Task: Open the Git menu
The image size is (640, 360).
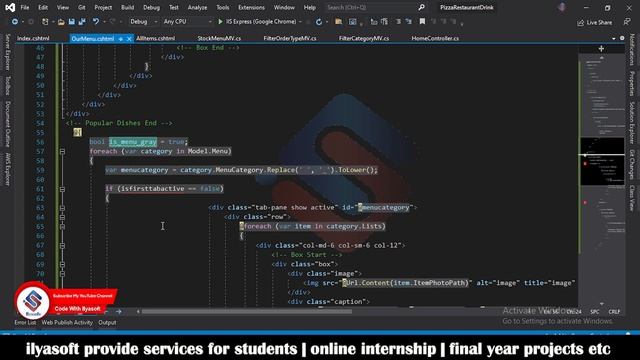Action: [82, 7]
